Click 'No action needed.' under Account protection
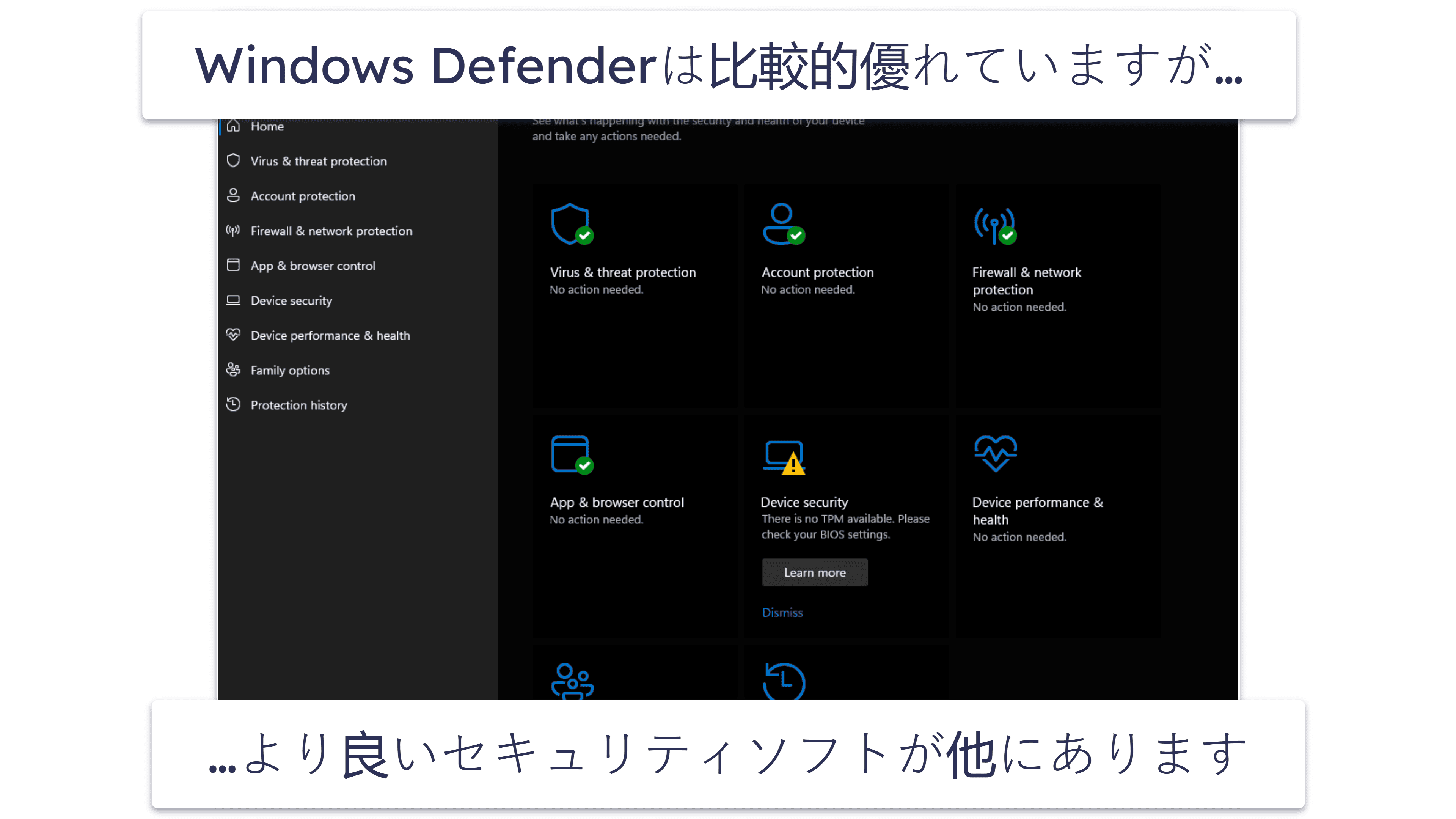 pyautogui.click(x=808, y=290)
